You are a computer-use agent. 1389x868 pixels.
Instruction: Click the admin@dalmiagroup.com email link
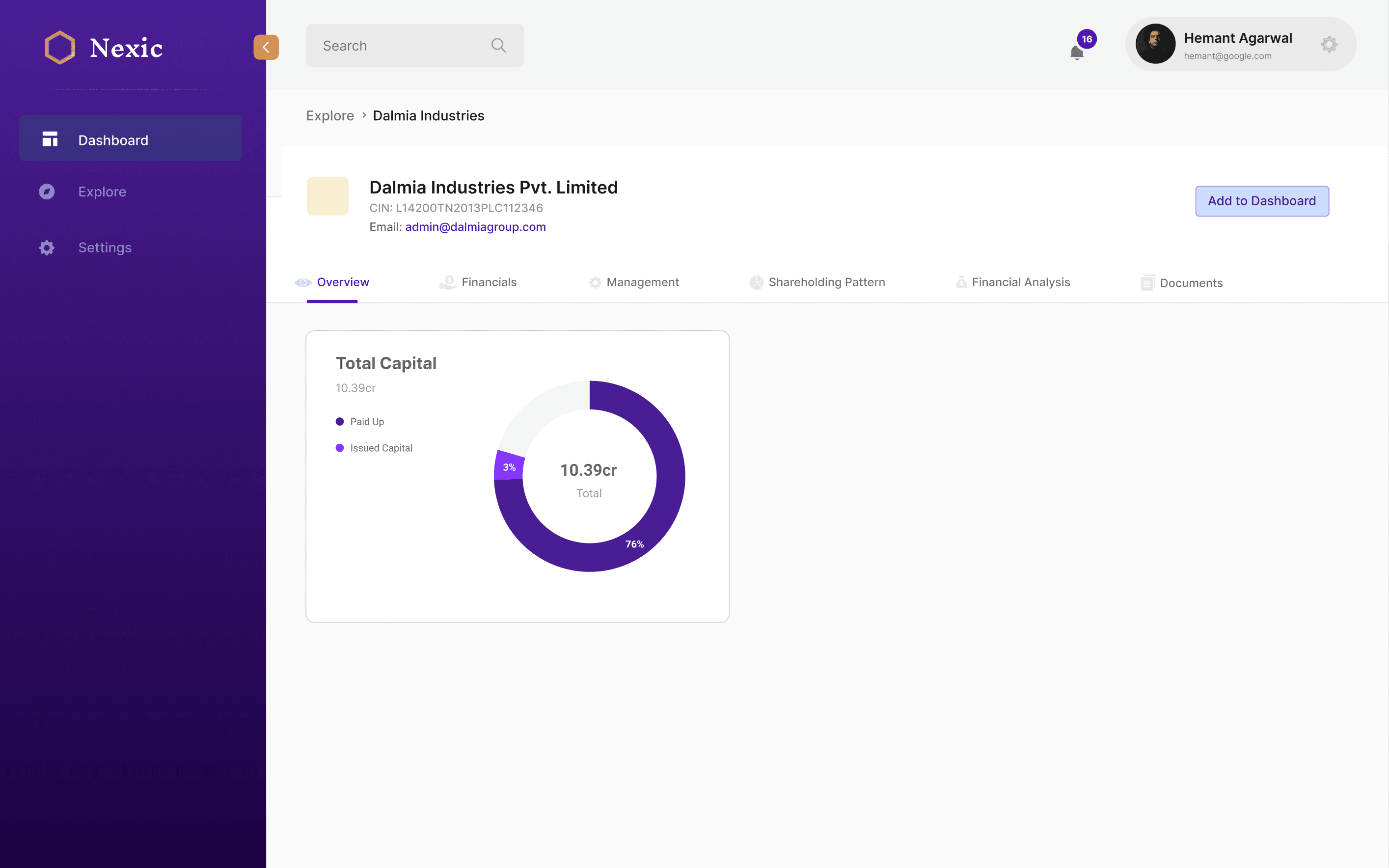(475, 227)
